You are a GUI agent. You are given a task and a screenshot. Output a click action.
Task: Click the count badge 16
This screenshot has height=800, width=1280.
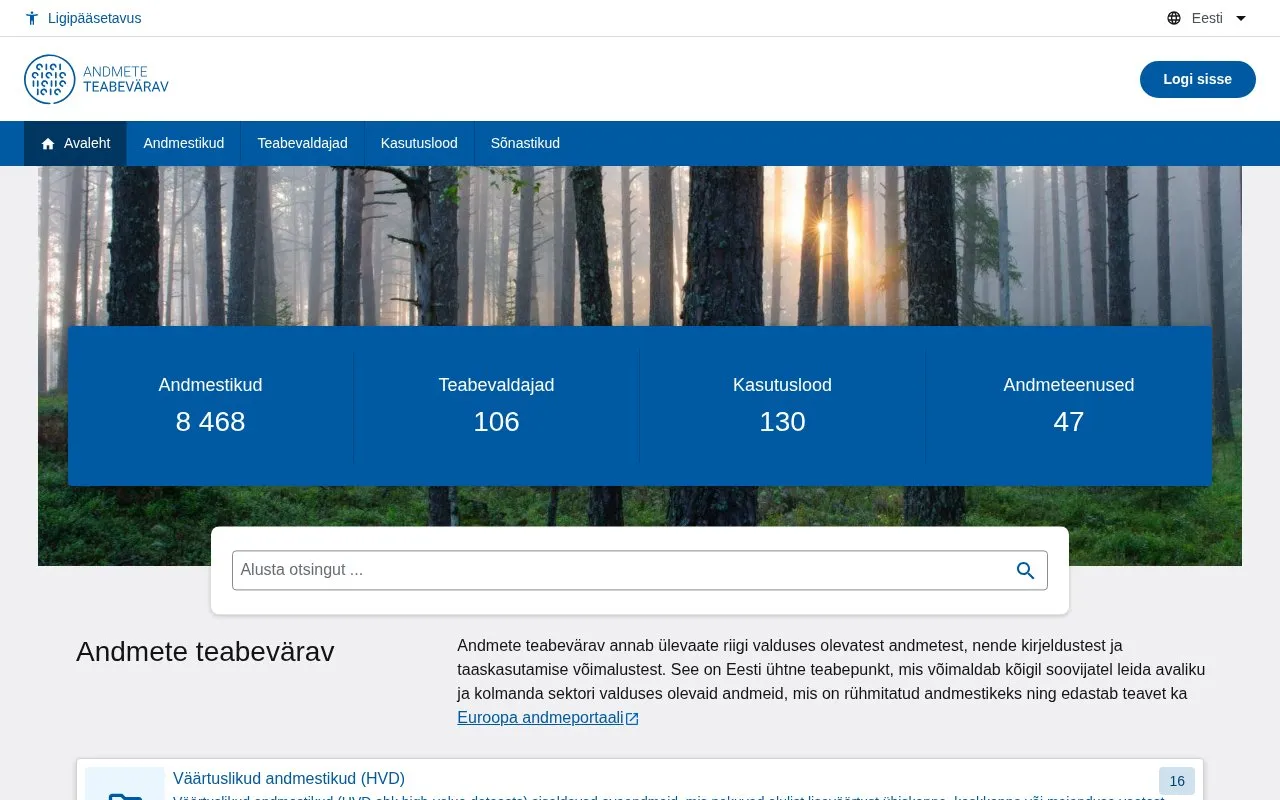coord(1177,781)
